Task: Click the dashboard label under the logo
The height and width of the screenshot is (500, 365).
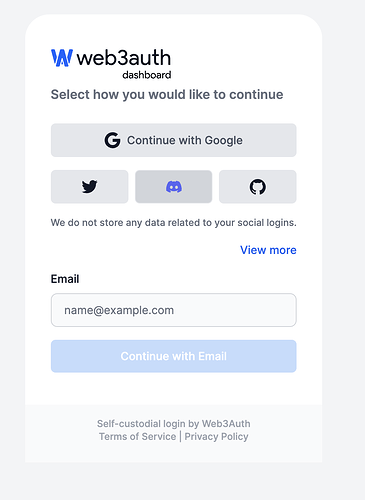Action: click(147, 75)
